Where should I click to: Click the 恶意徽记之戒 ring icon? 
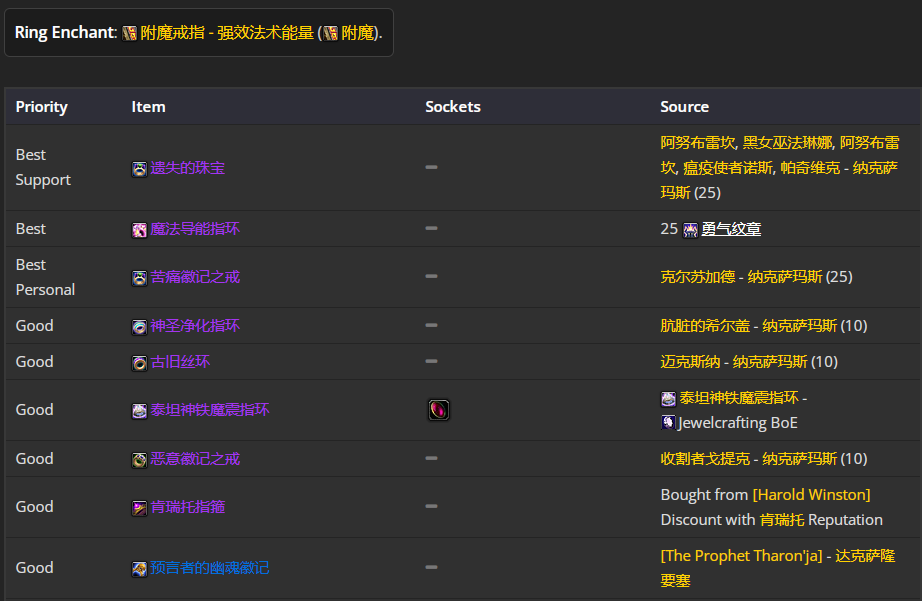pos(139,460)
